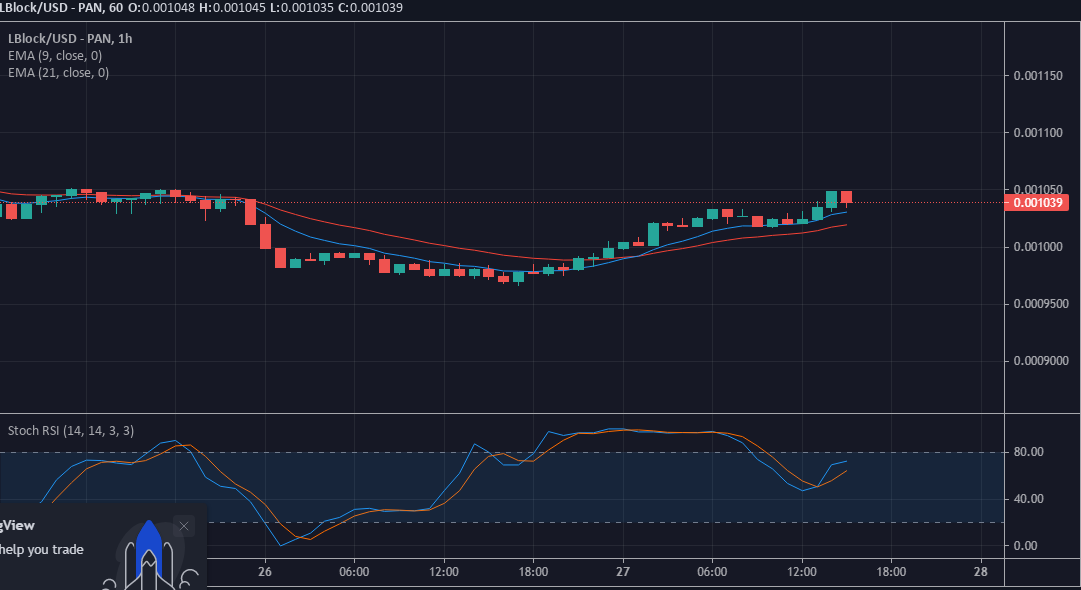The height and width of the screenshot is (590, 1081).
Task: Close the TradingView promo popup
Action: tap(183, 527)
